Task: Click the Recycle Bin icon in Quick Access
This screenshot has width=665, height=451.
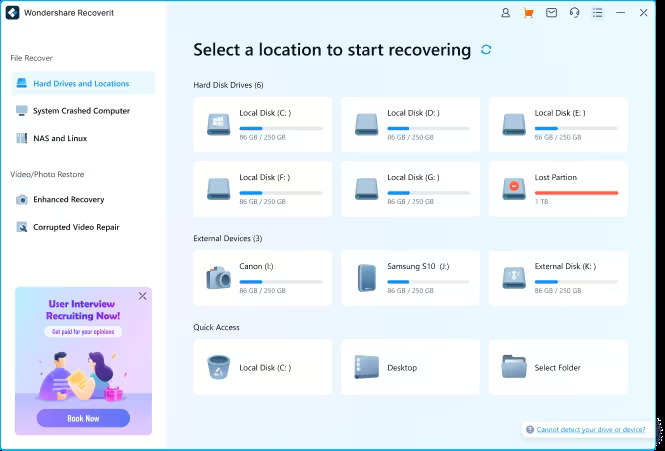Action: (x=218, y=367)
